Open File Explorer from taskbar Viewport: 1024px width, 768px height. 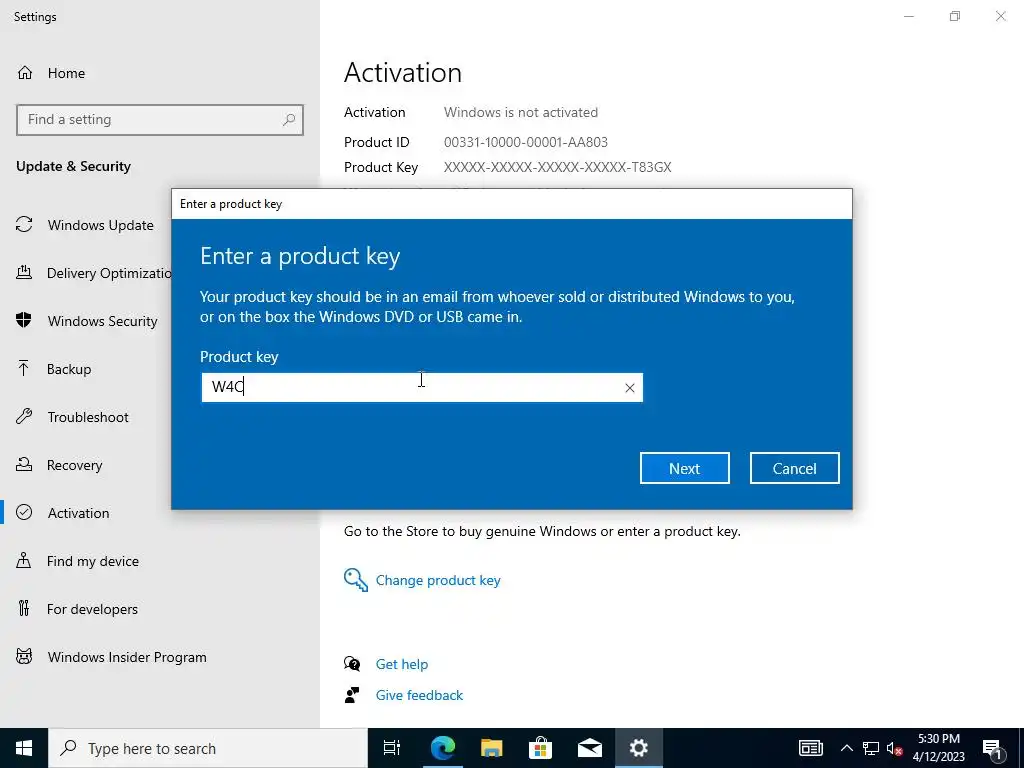point(491,748)
